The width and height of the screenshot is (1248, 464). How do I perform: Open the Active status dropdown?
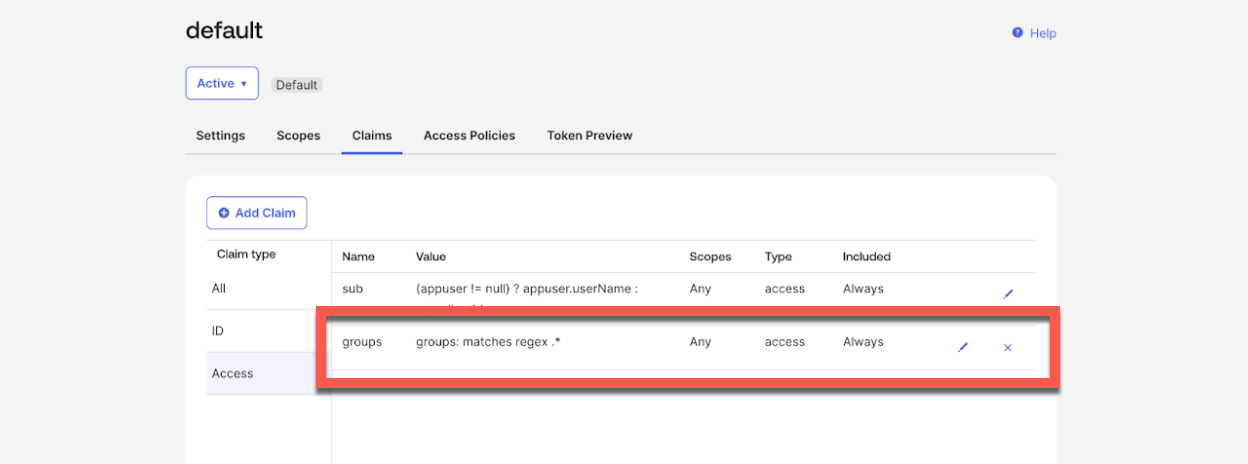222,84
